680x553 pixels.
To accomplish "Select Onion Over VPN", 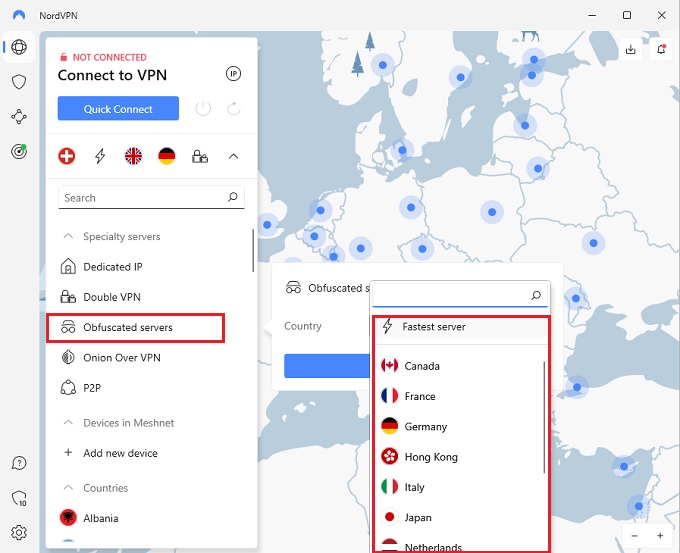I will [122, 358].
